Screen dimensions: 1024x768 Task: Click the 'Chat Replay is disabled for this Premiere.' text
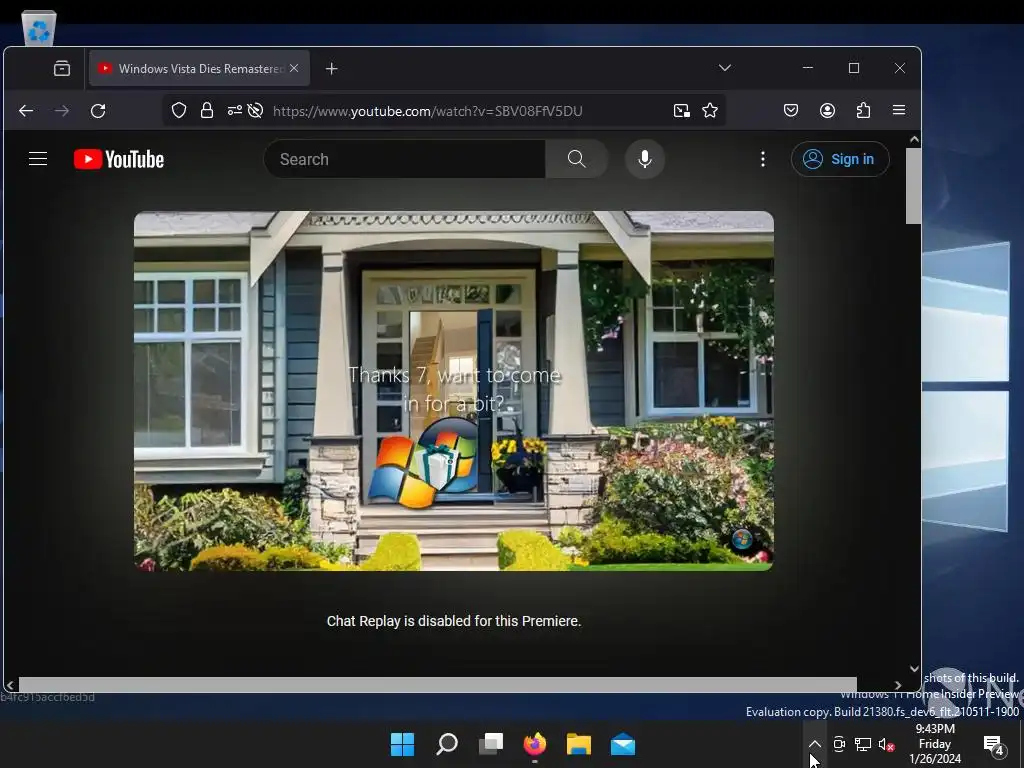[454, 621]
